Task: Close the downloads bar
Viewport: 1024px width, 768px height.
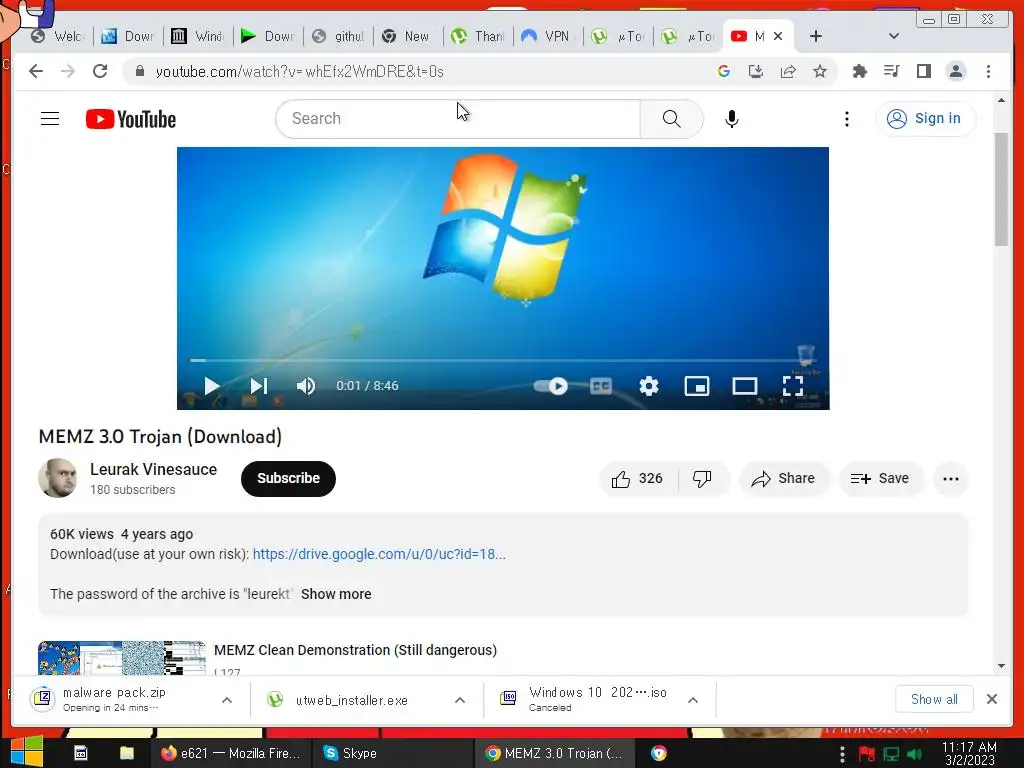Action: [991, 699]
